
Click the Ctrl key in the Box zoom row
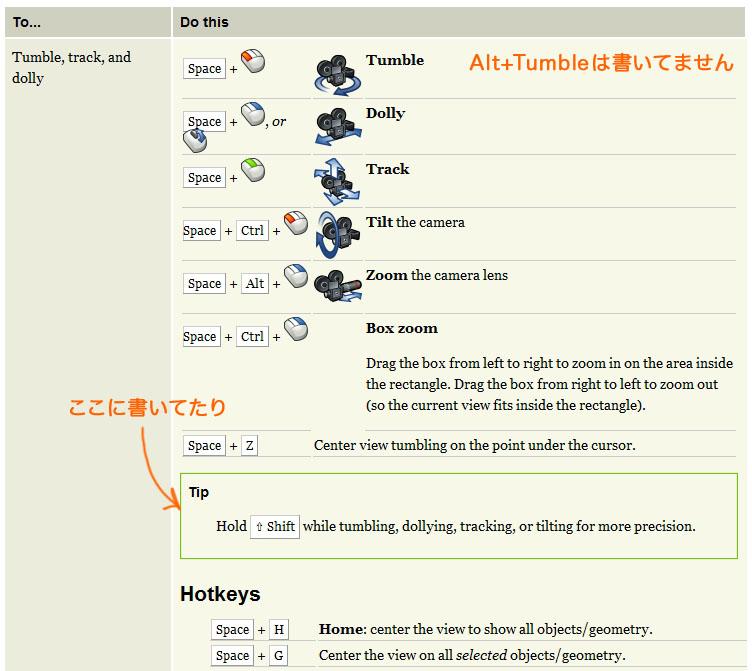point(253,337)
